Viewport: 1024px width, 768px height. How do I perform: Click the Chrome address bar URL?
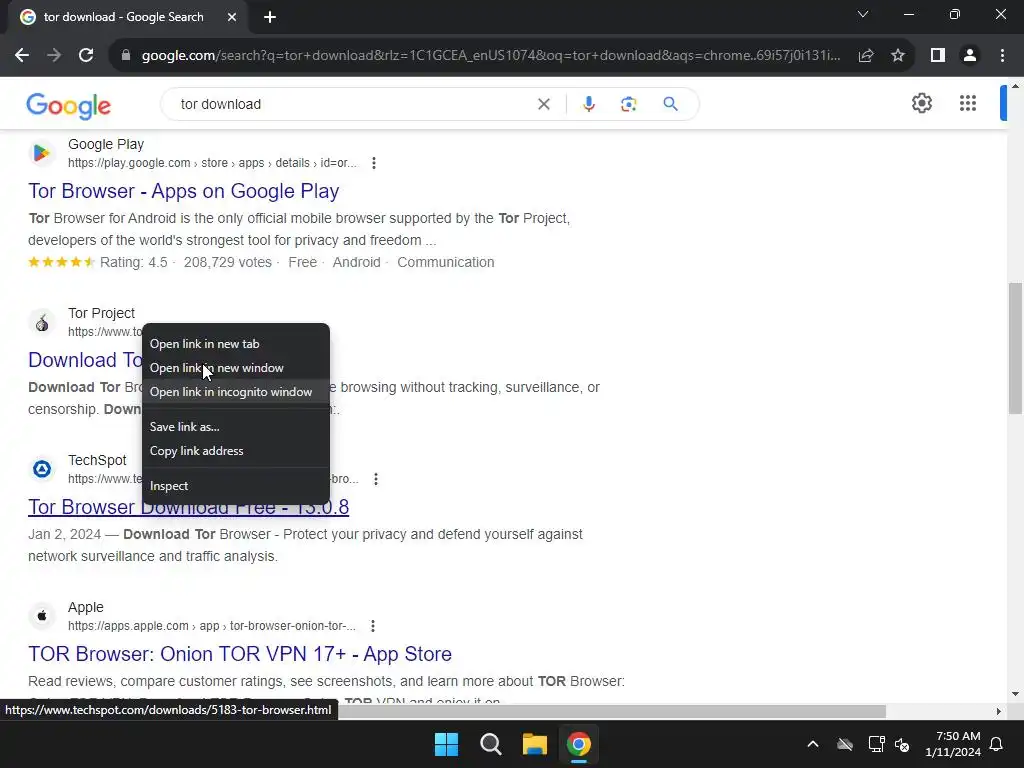(x=491, y=56)
